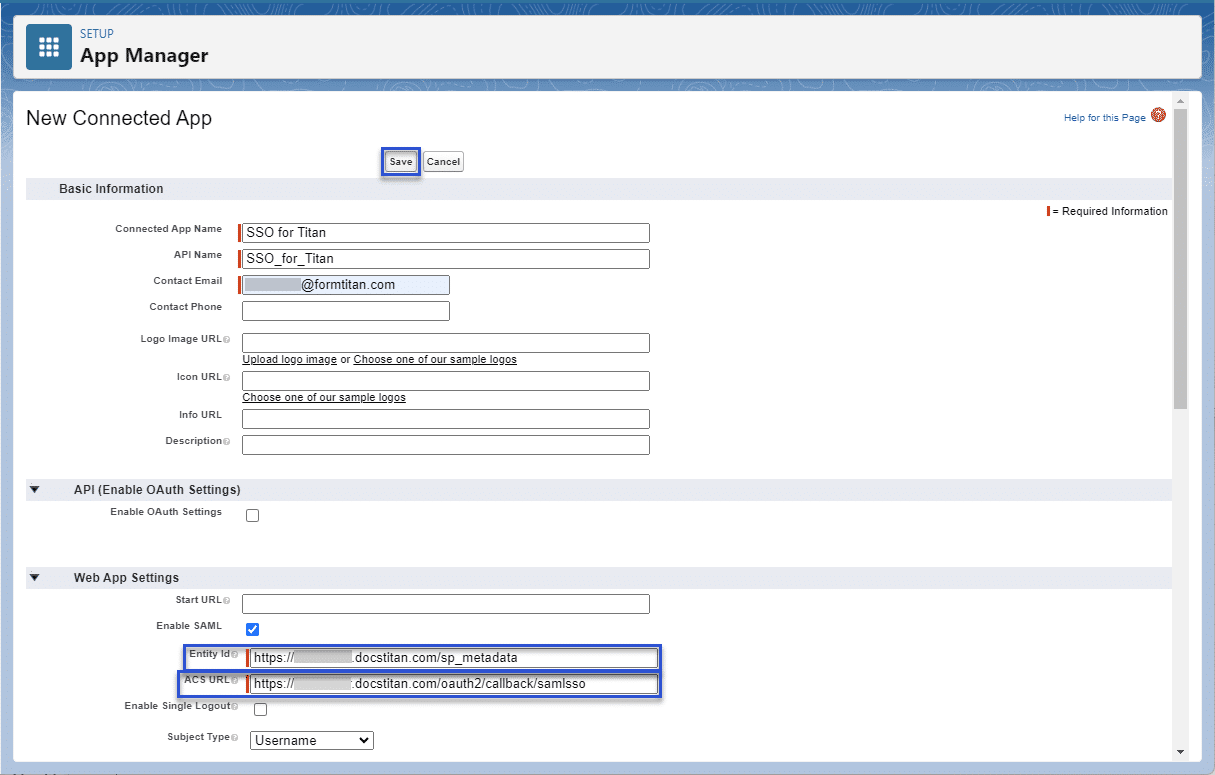1215x775 pixels.
Task: Click the Cancel button
Action: (442, 161)
